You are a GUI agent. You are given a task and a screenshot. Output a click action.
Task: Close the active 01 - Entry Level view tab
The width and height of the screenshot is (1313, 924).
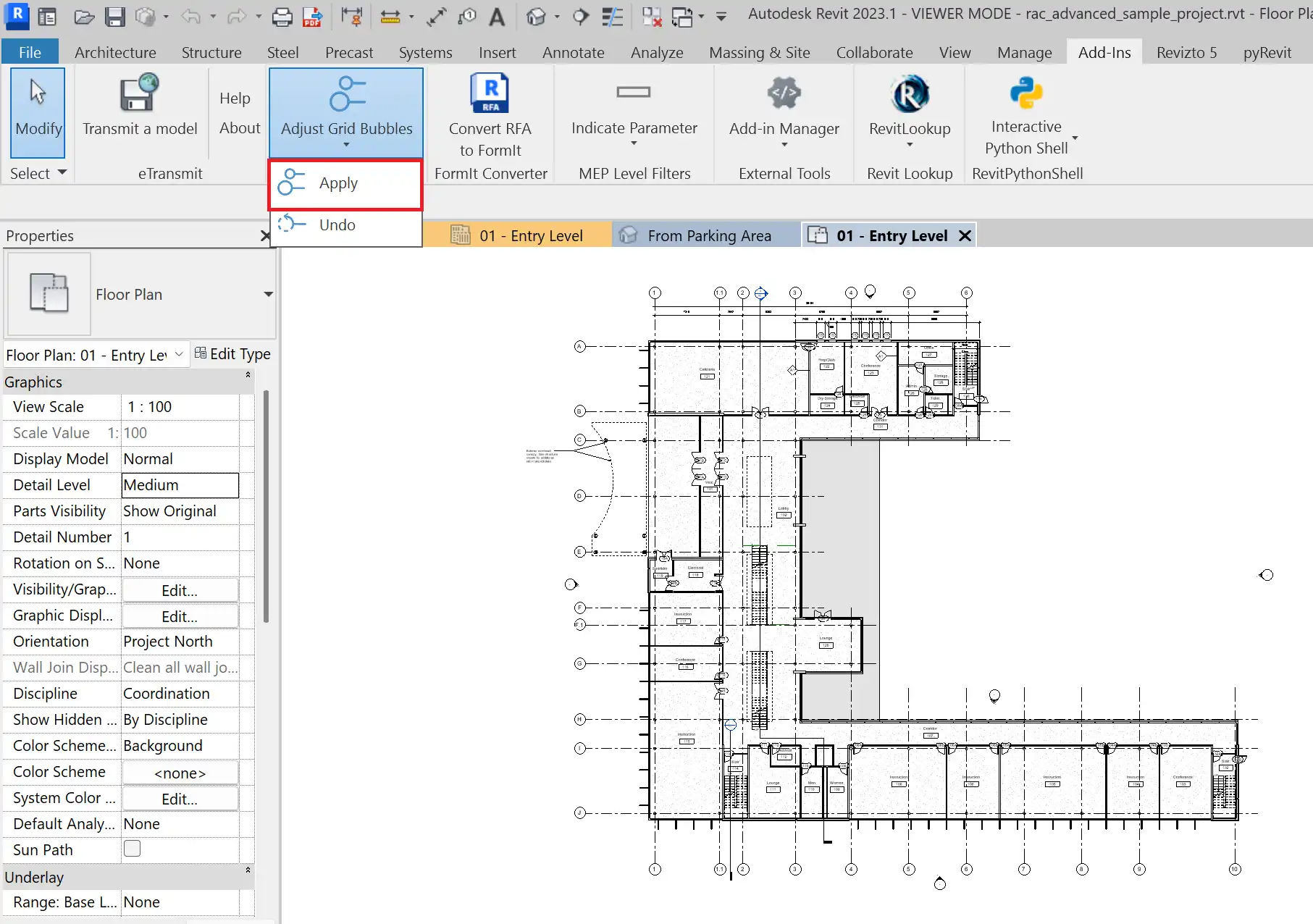click(965, 235)
